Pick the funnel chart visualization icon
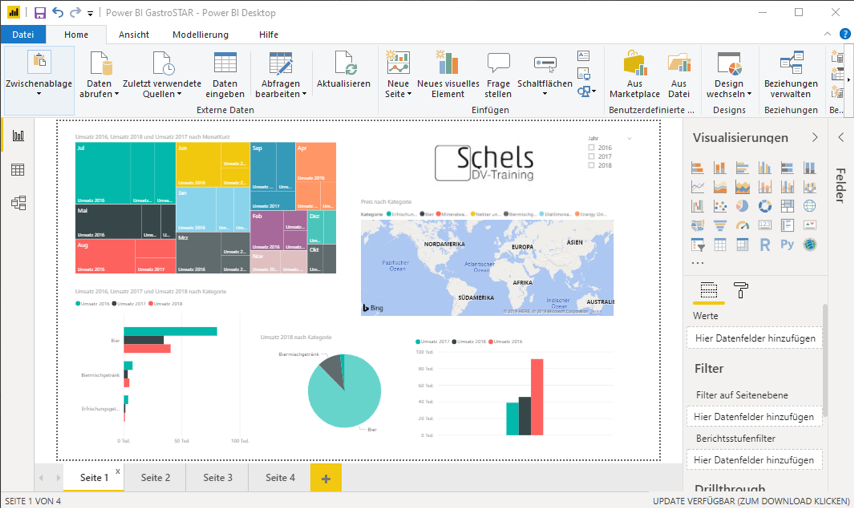The width and height of the screenshot is (854, 508). pos(721,225)
